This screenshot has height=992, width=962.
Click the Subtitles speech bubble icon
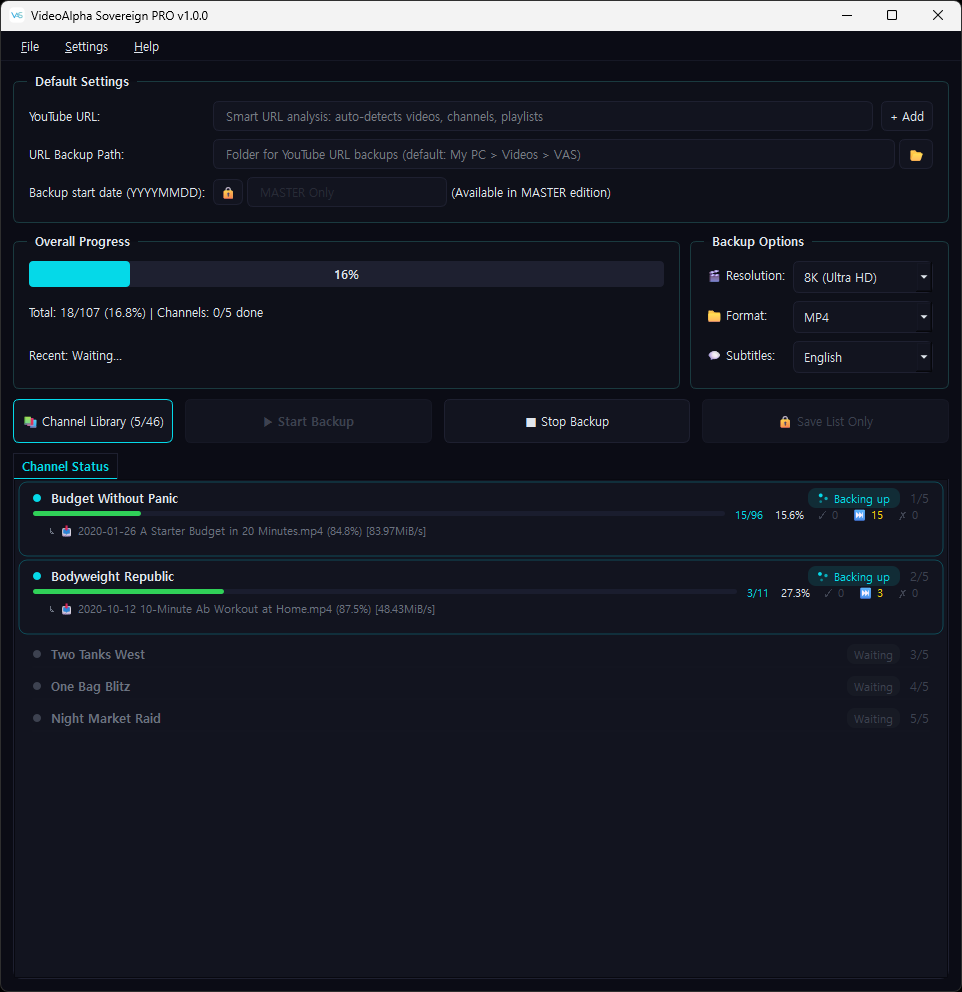[714, 356]
